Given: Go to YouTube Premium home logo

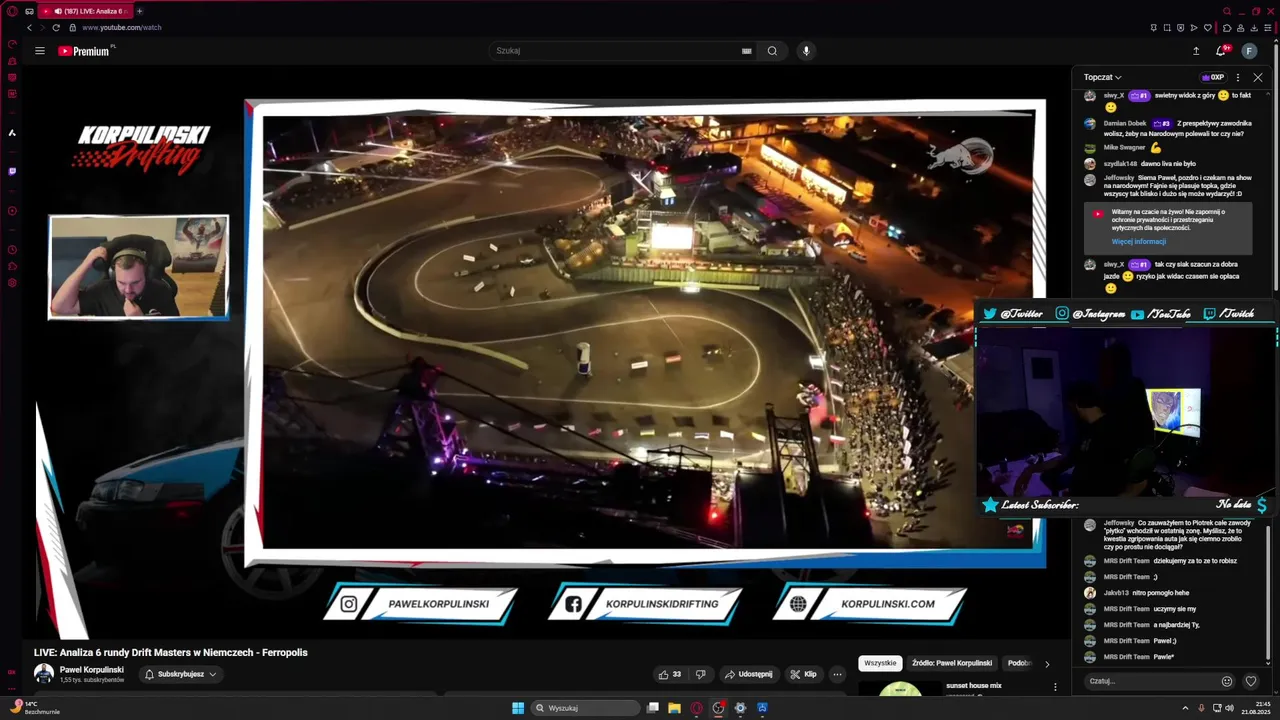Looking at the screenshot, I should tap(86, 51).
